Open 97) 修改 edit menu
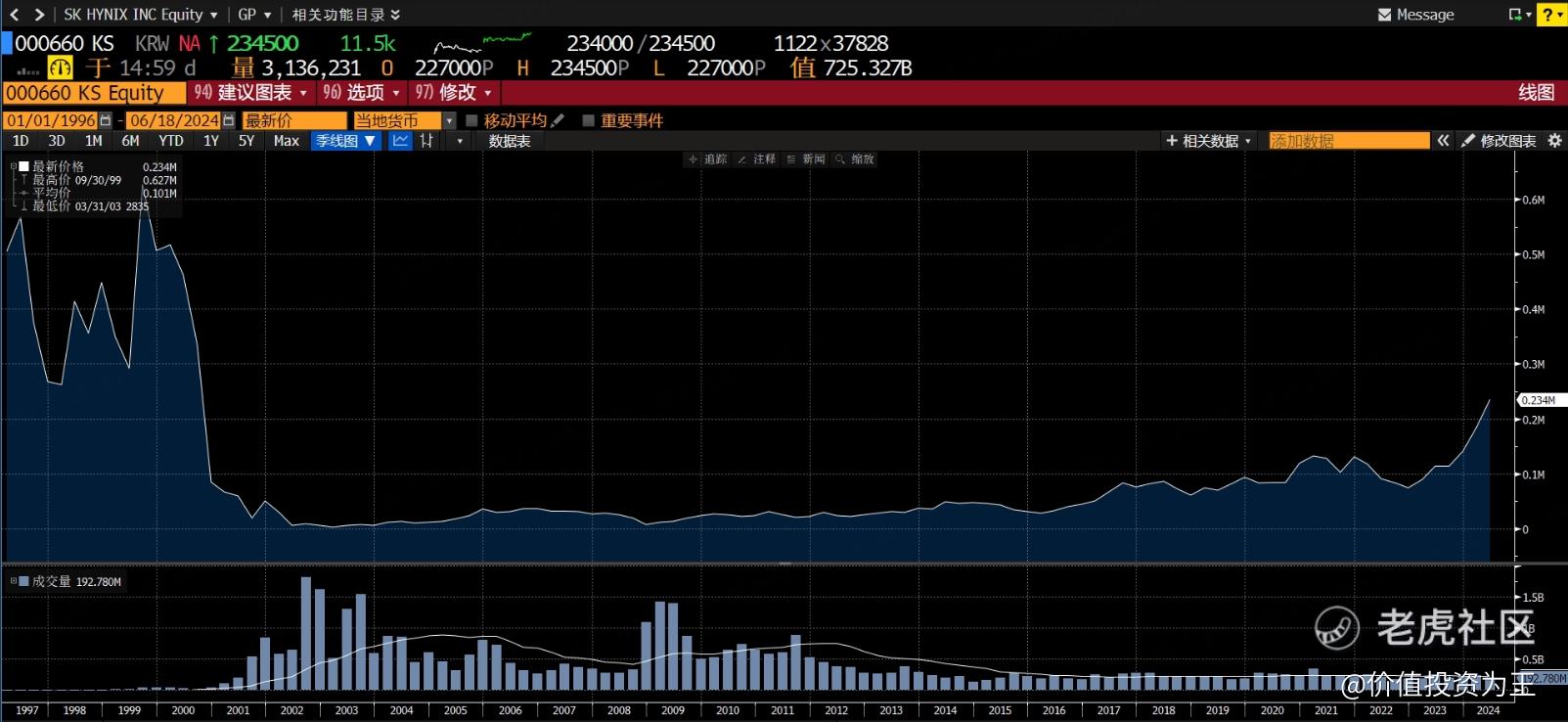 point(453,93)
